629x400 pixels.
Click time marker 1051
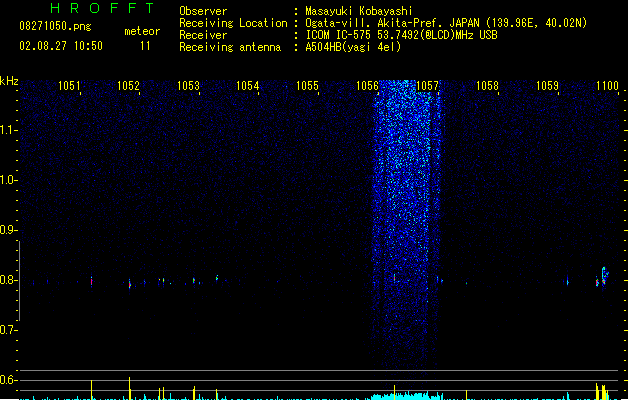coord(69,86)
